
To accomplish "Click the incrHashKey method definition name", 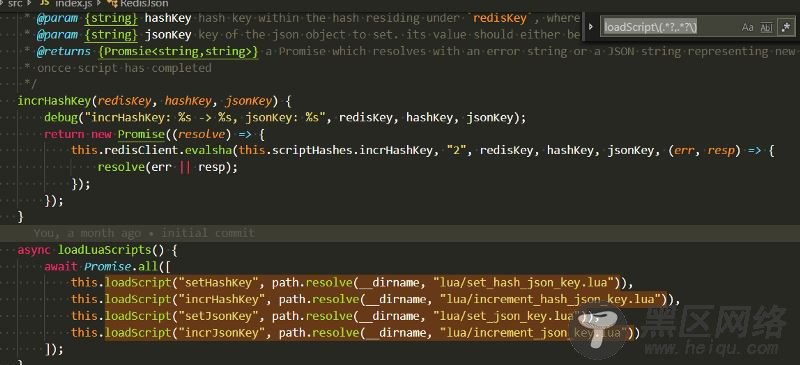I will pyautogui.click(x=55, y=101).
